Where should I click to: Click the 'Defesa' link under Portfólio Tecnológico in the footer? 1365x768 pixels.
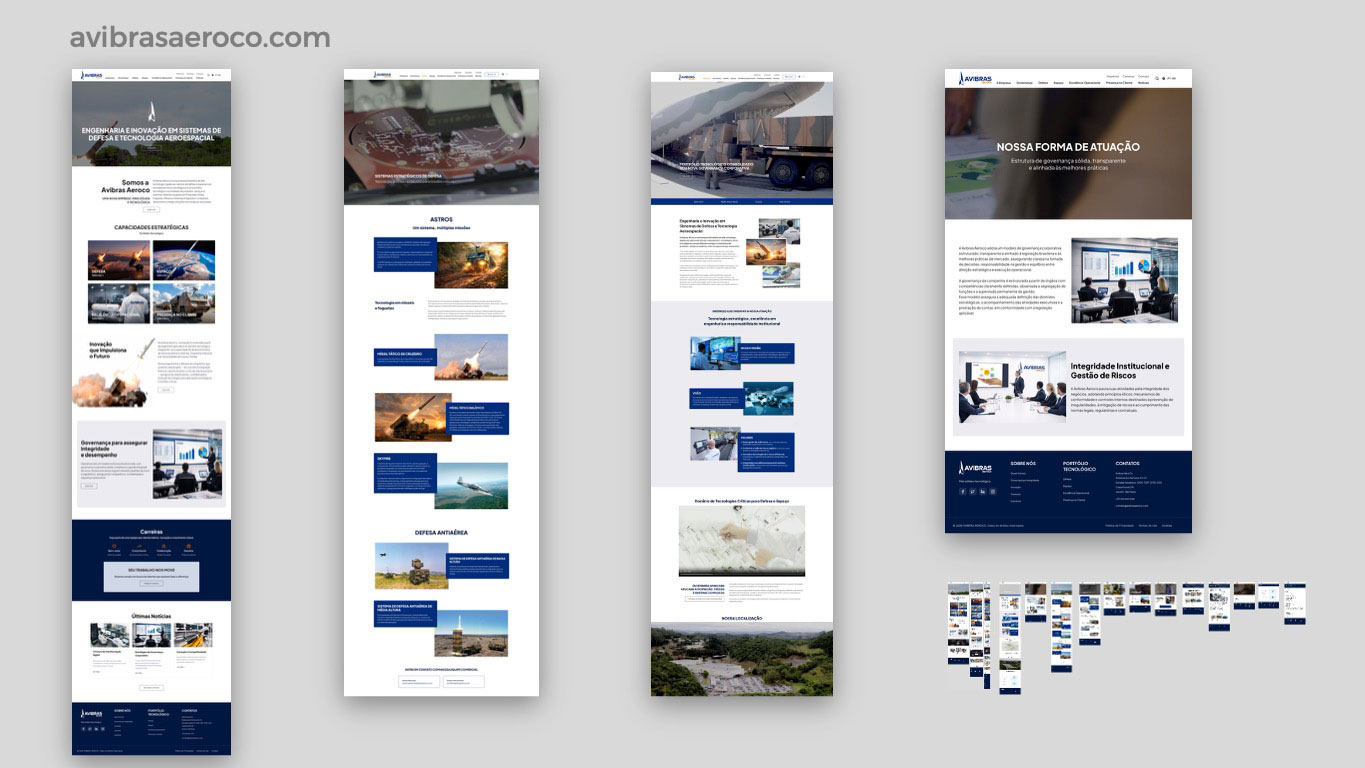tap(1067, 479)
